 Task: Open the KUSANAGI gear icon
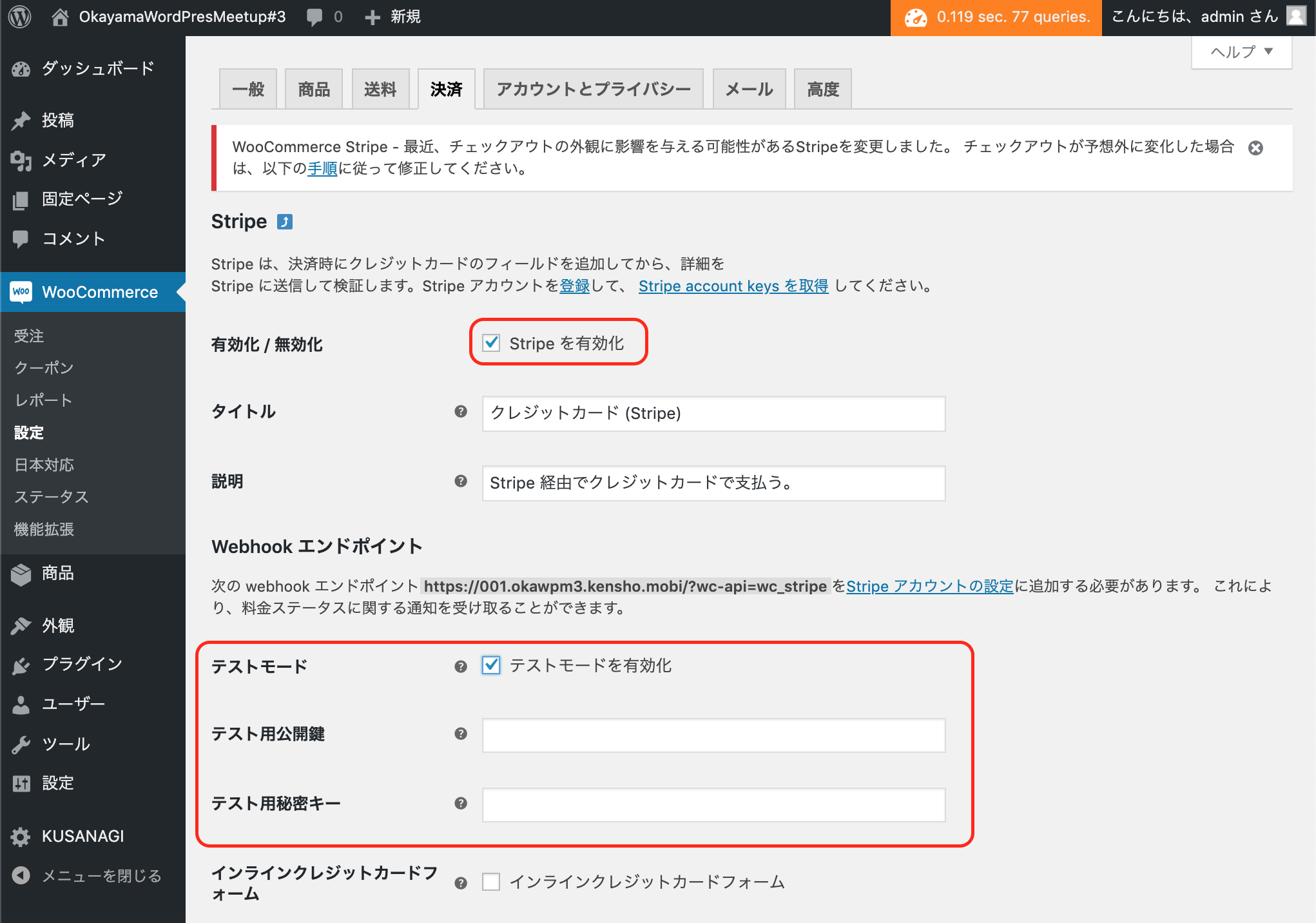[x=20, y=836]
